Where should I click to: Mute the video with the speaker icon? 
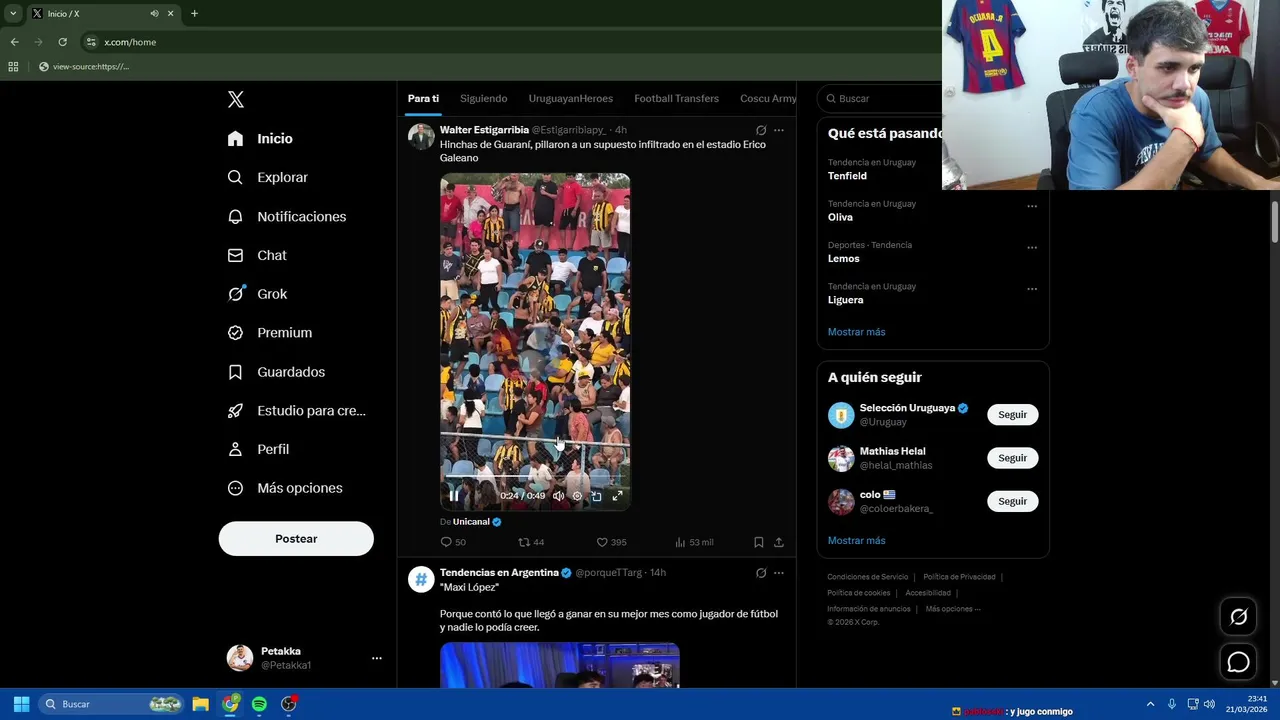pos(558,496)
